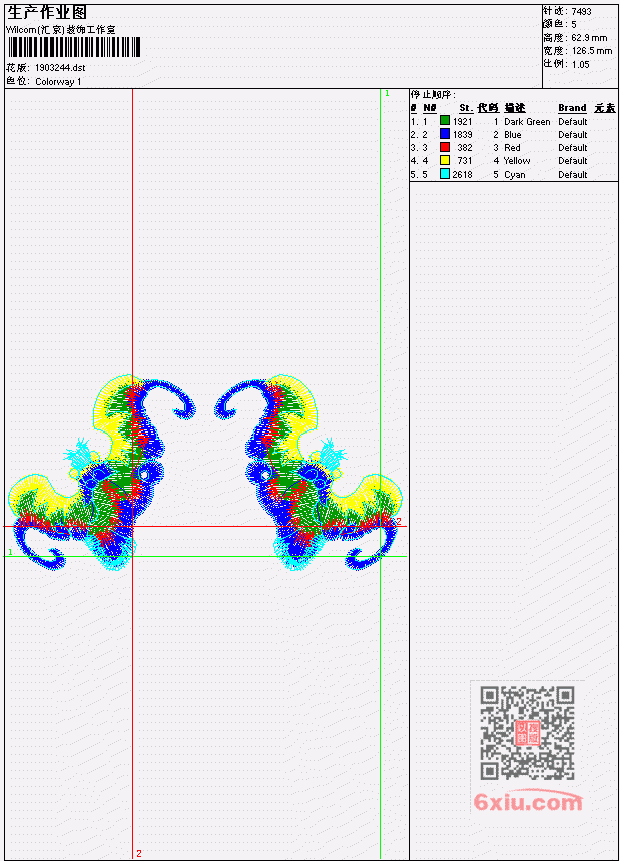Click the Blue color swatch

445,133
